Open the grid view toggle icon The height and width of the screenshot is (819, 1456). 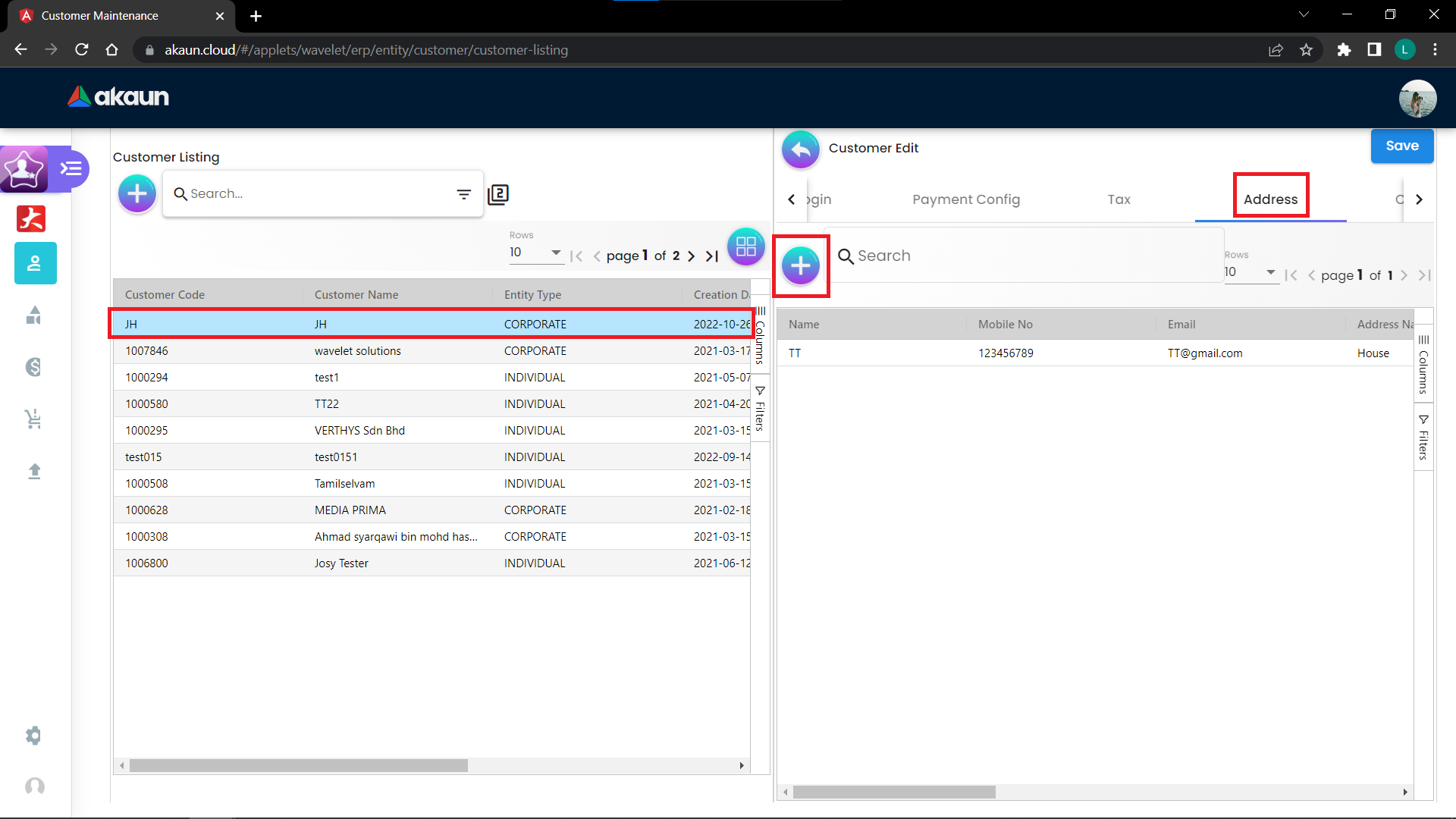click(745, 246)
